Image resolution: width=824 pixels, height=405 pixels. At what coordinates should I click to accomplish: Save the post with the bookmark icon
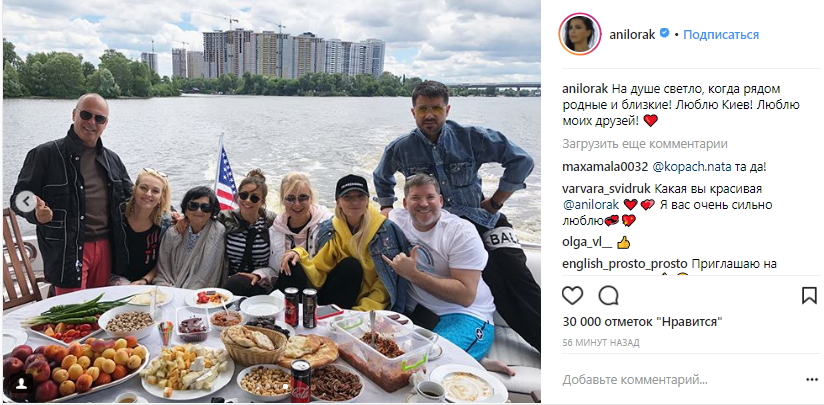(809, 295)
